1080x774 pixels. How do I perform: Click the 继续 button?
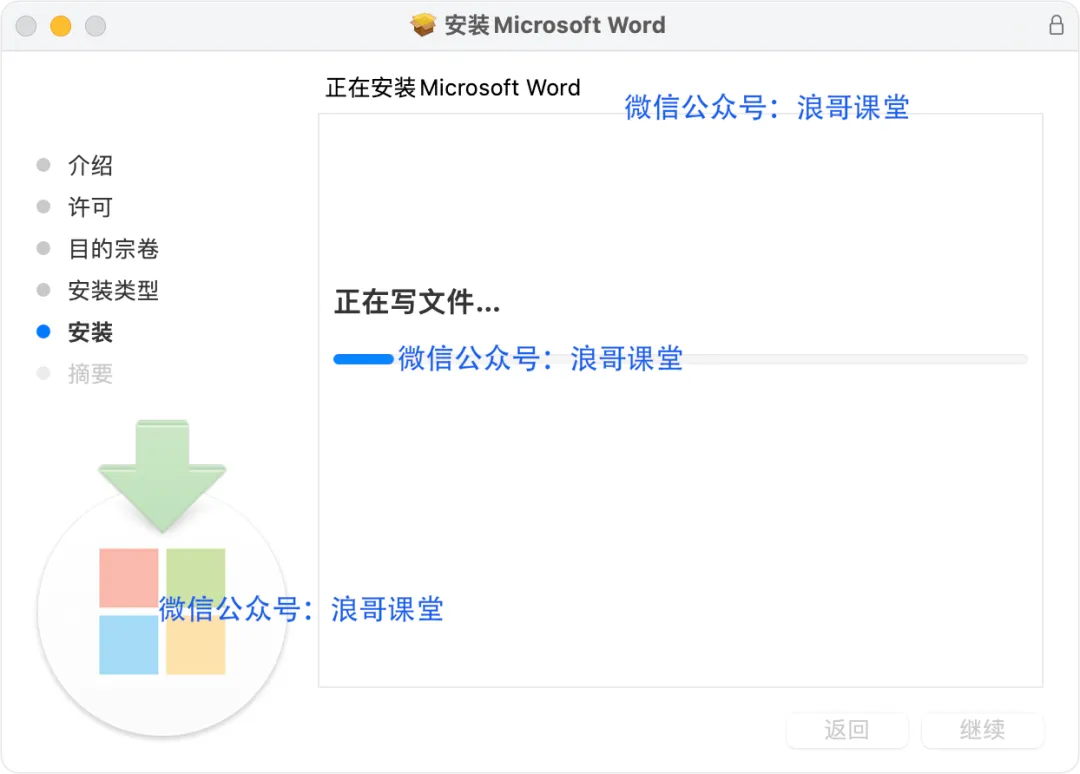[x=982, y=730]
